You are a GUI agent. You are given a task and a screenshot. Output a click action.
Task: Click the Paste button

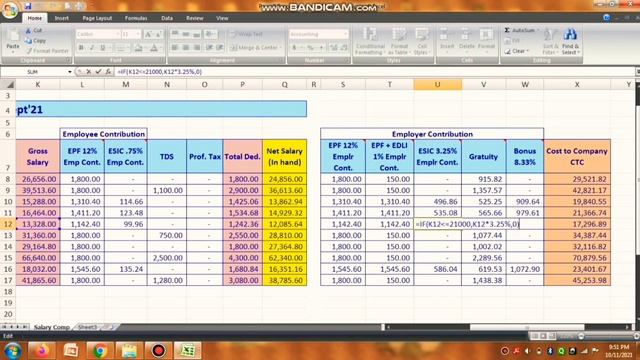tap(13, 41)
